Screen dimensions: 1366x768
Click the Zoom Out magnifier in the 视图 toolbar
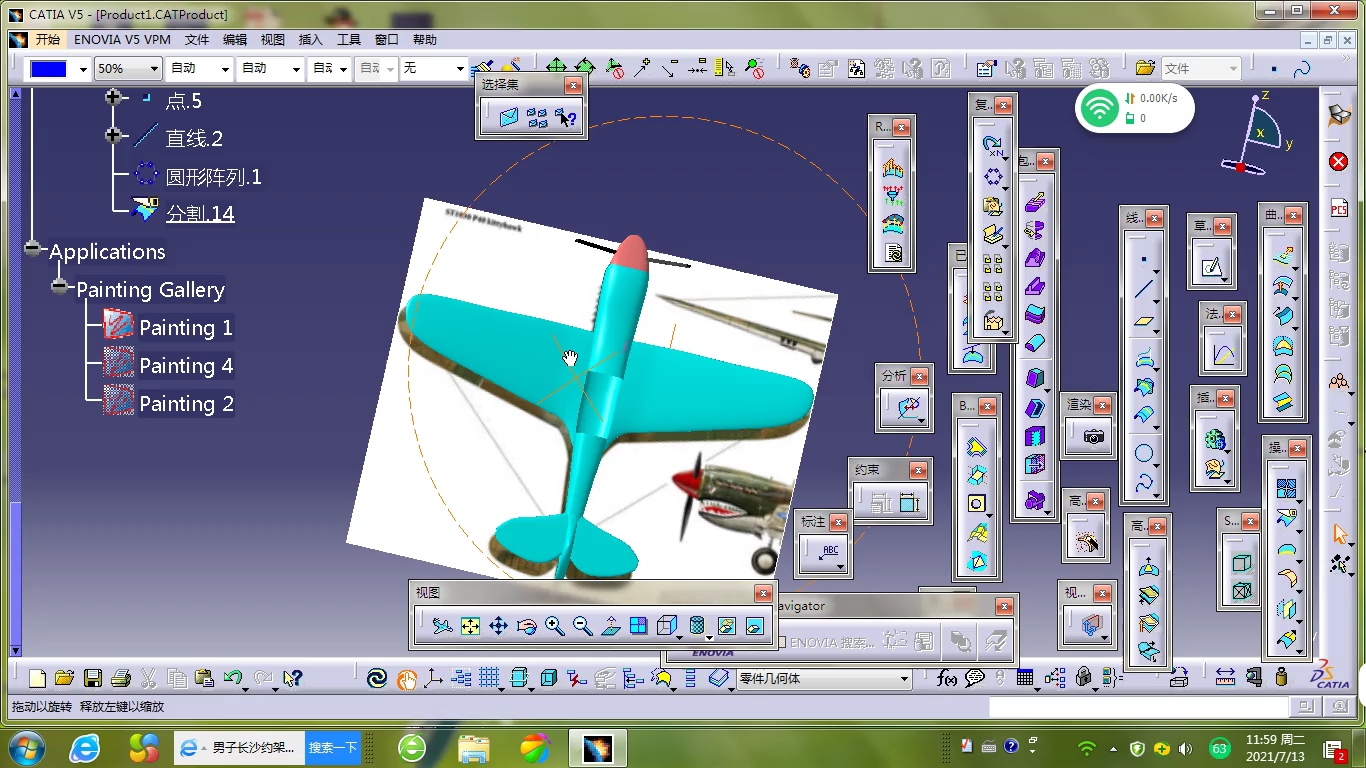tap(582, 627)
